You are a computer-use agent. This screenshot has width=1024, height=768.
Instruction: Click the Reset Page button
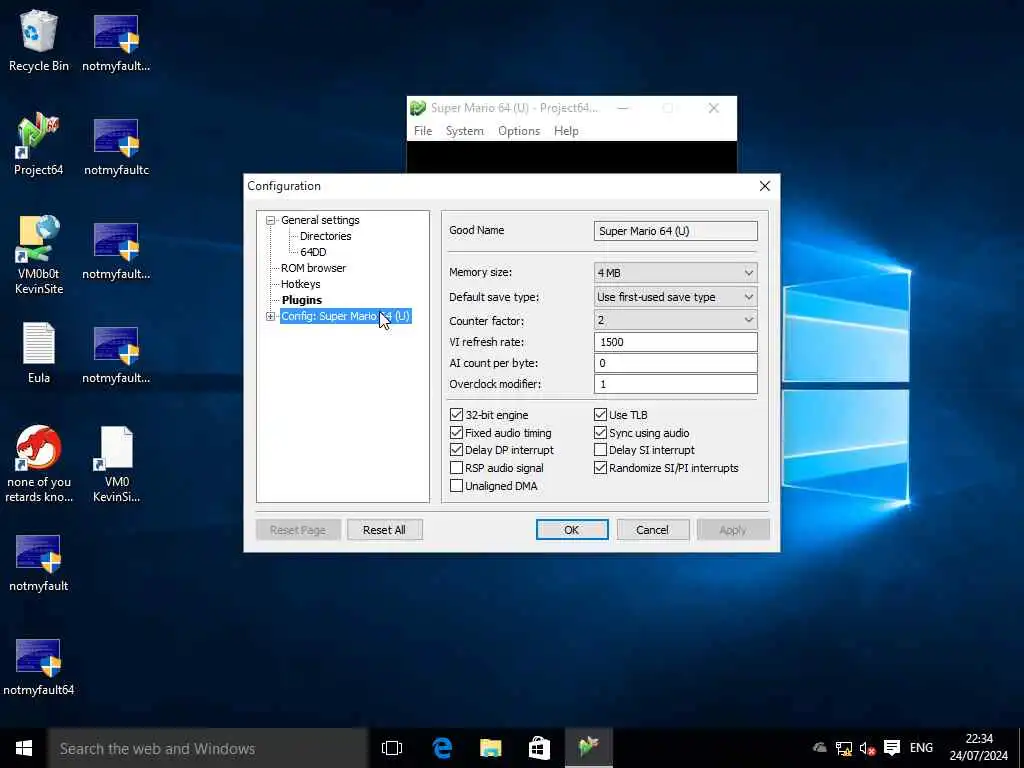[x=298, y=530]
